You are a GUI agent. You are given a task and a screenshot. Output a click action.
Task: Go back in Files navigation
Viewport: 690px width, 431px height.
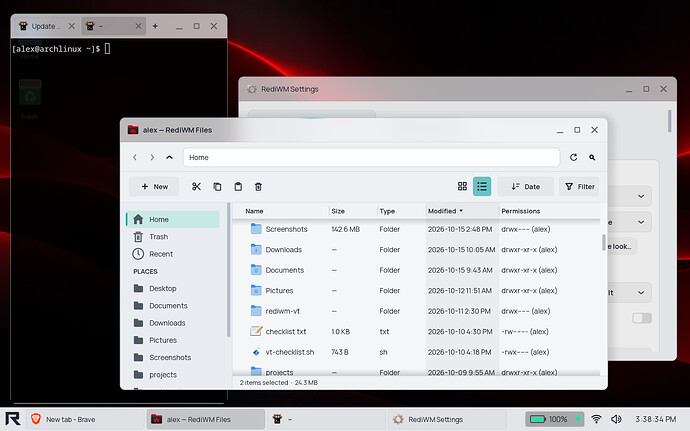click(135, 157)
